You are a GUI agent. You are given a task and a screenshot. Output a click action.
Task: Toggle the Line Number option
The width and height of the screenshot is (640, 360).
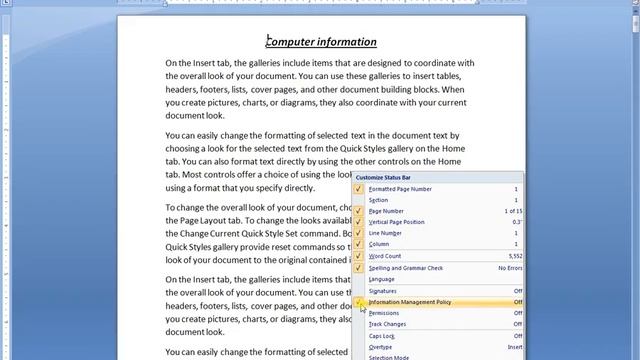coord(438,233)
